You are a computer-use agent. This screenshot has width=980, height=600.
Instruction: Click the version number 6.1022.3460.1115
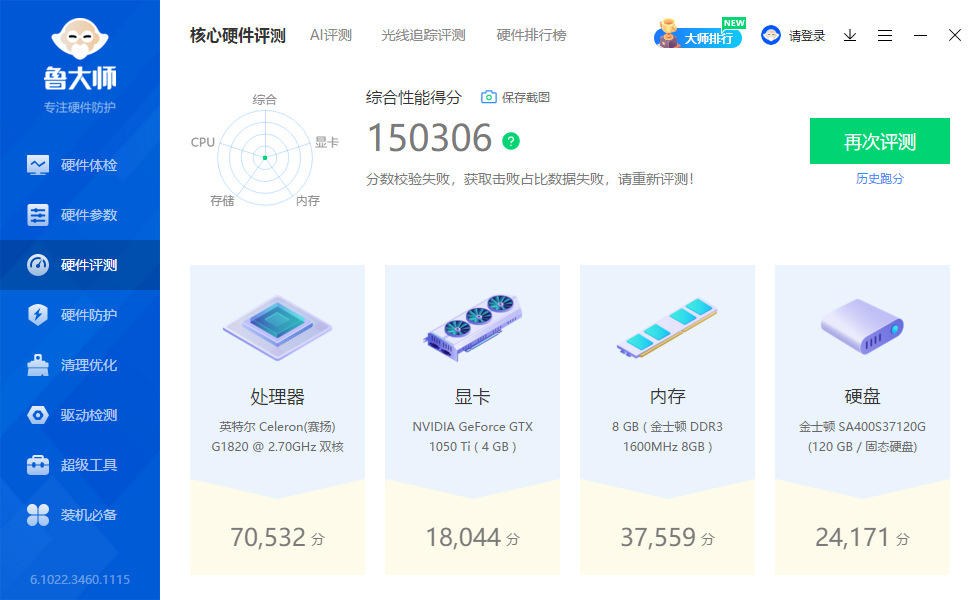[x=80, y=579]
